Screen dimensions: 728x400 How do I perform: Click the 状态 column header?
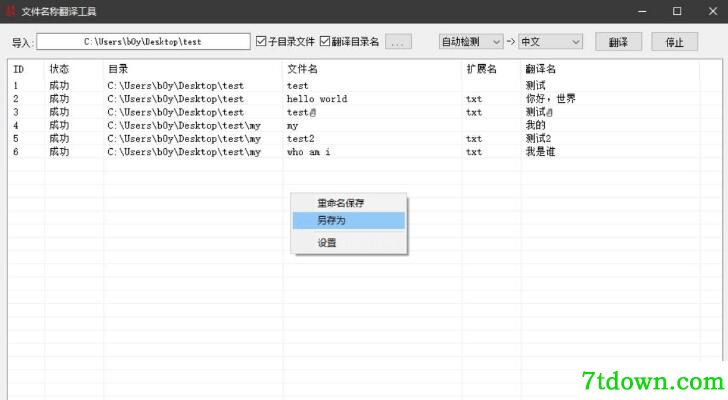click(59, 69)
